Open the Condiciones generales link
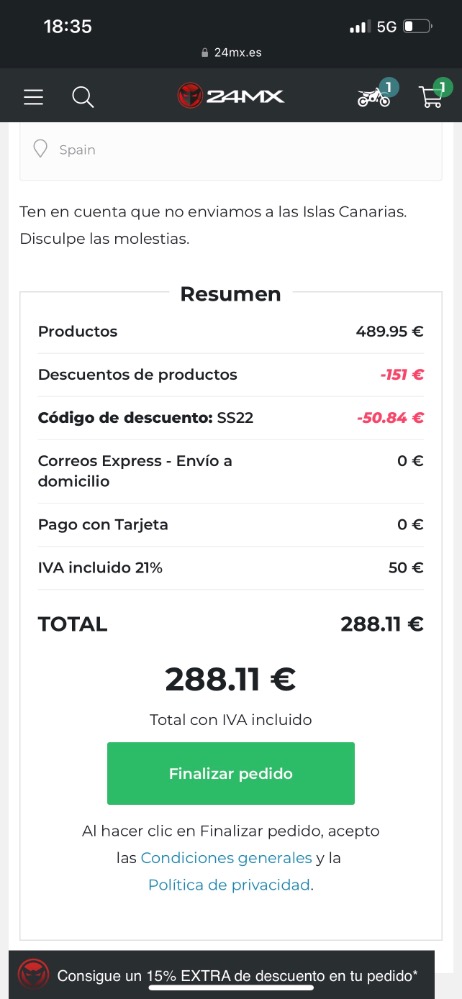The height and width of the screenshot is (999, 462). pos(226,858)
